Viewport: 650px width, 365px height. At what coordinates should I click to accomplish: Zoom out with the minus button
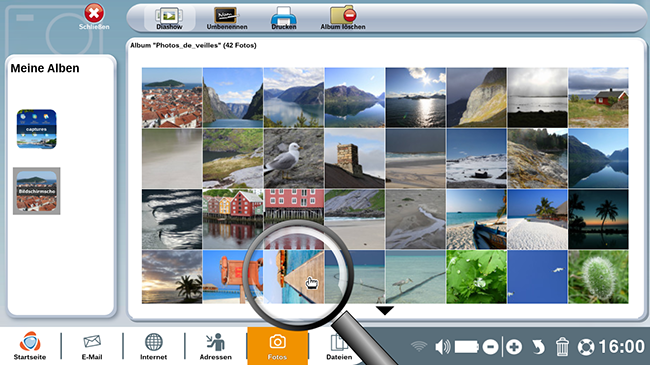(x=490, y=347)
